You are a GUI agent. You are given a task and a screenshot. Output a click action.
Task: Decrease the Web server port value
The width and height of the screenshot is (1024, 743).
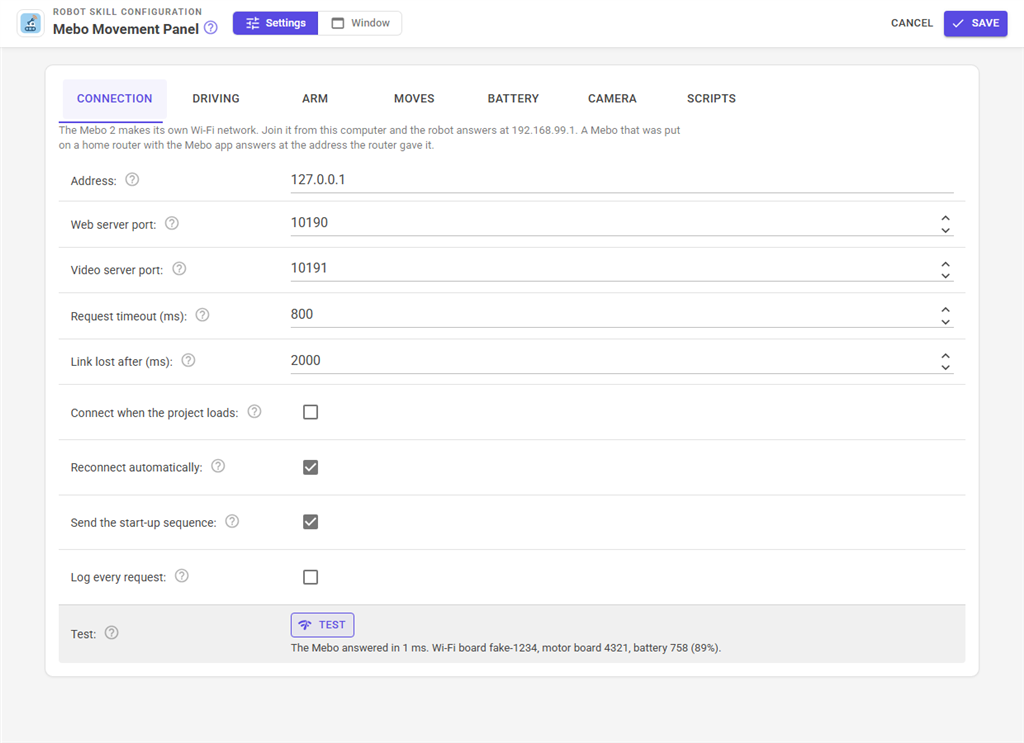(x=945, y=230)
